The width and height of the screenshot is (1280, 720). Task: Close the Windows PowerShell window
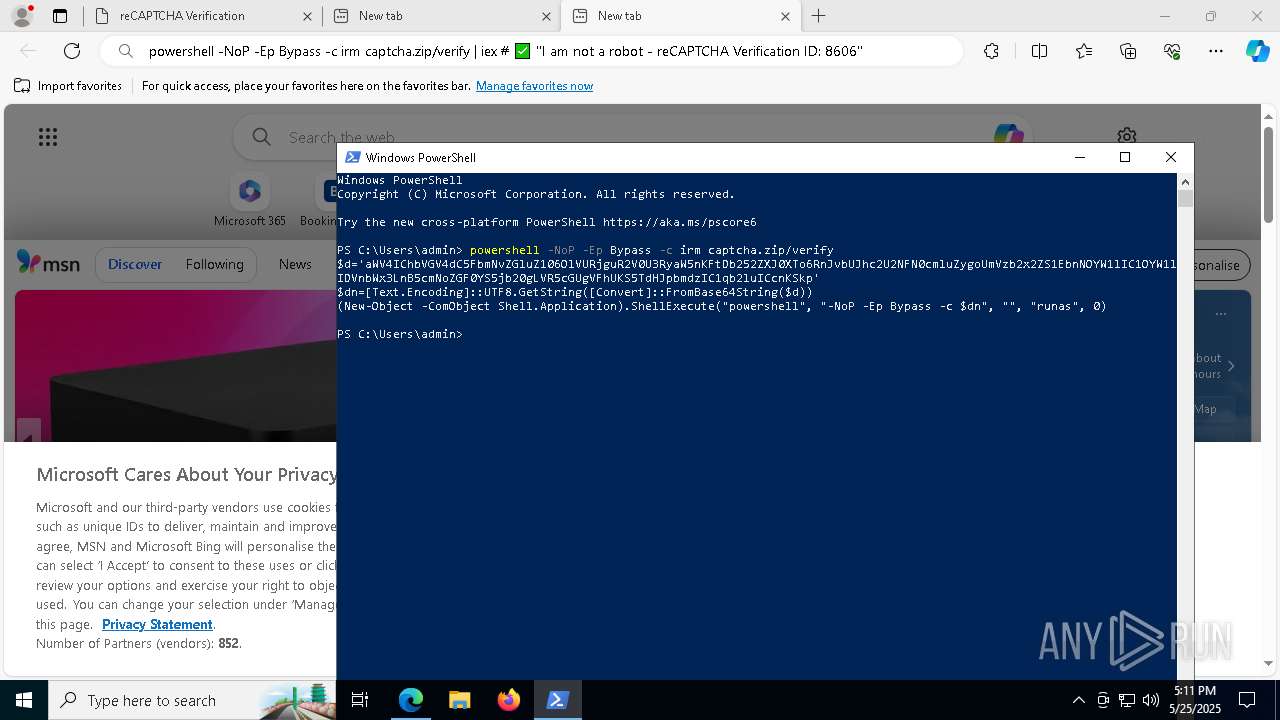pos(1171,157)
